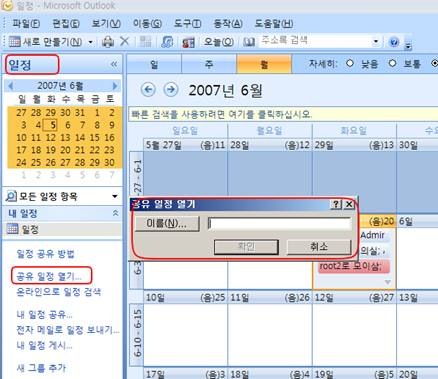The width and height of the screenshot is (438, 379).
Task: Click the 확인 button in dialog
Action: click(246, 247)
